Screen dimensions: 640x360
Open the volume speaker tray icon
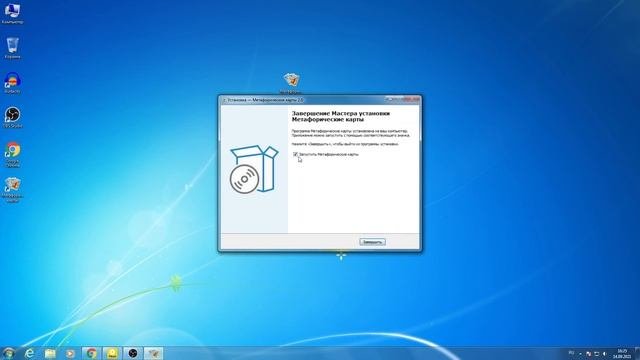pyautogui.click(x=604, y=353)
